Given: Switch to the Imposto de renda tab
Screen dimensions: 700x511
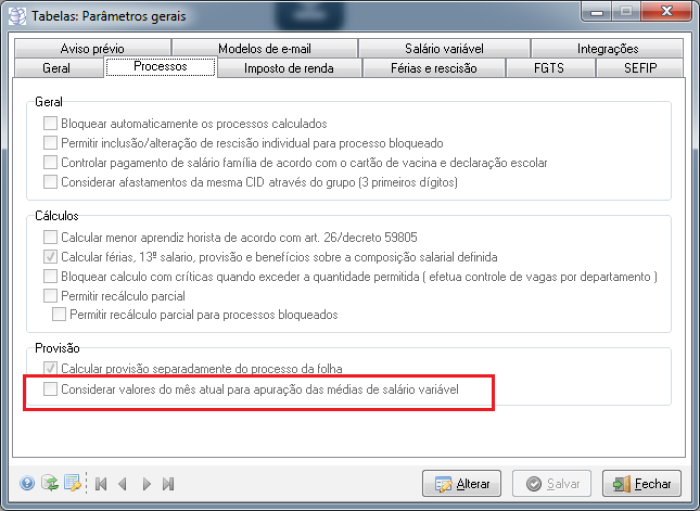Looking at the screenshot, I should pyautogui.click(x=289, y=68).
